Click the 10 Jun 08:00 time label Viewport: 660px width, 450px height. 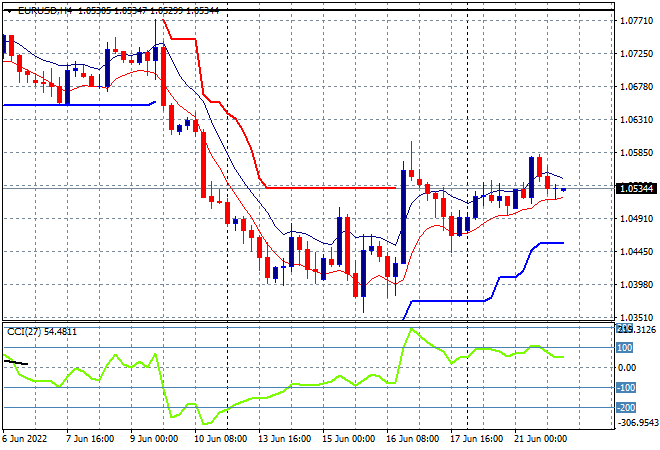[x=220, y=439]
